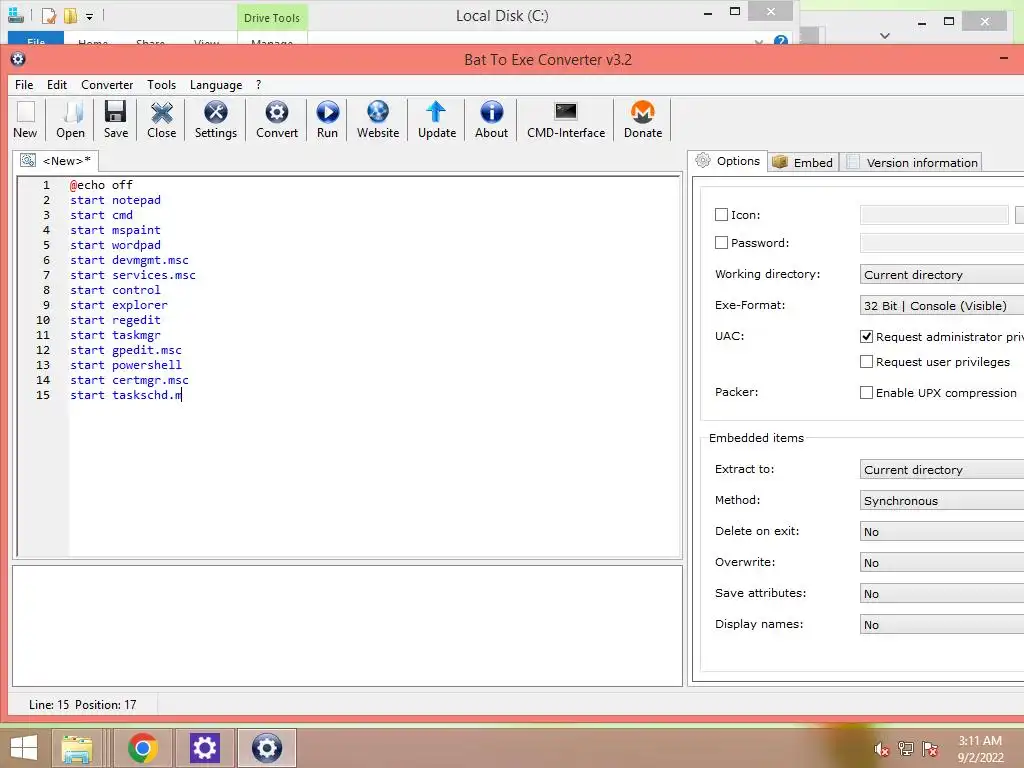Image resolution: width=1024 pixels, height=768 pixels.
Task: Click the muted volume tray icon
Action: pos(882,749)
